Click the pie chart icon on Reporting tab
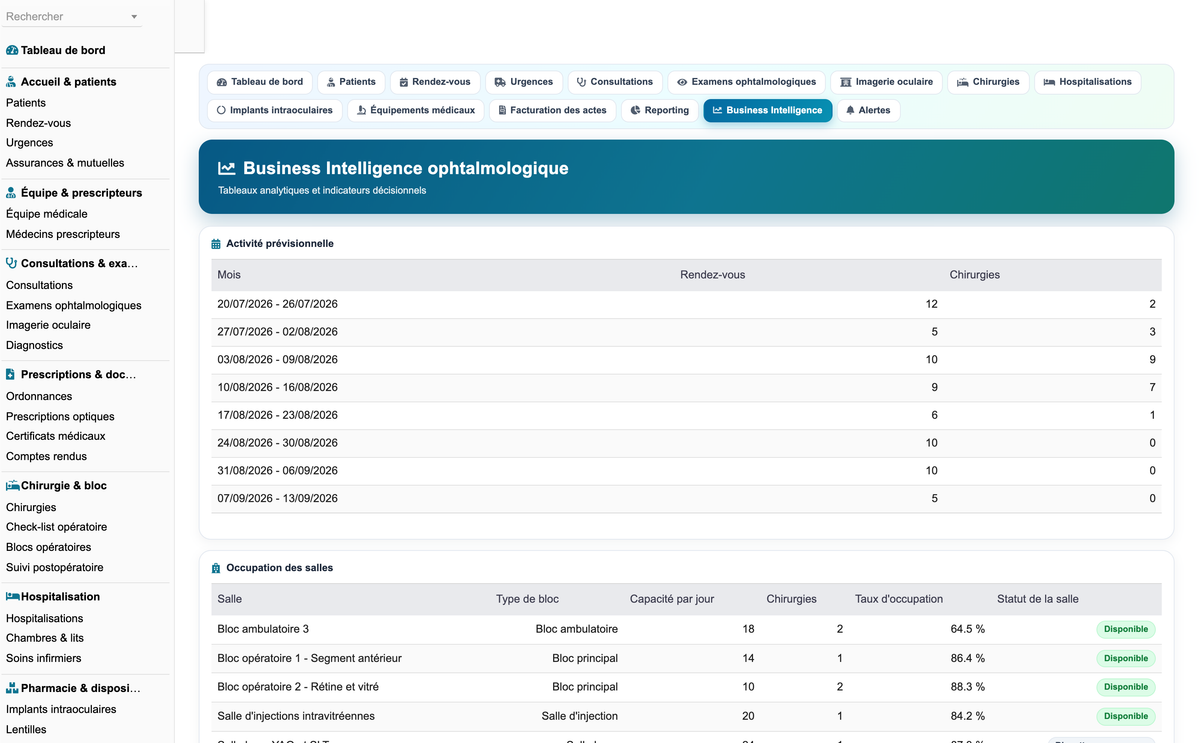The height and width of the screenshot is (743, 1200). 635,110
